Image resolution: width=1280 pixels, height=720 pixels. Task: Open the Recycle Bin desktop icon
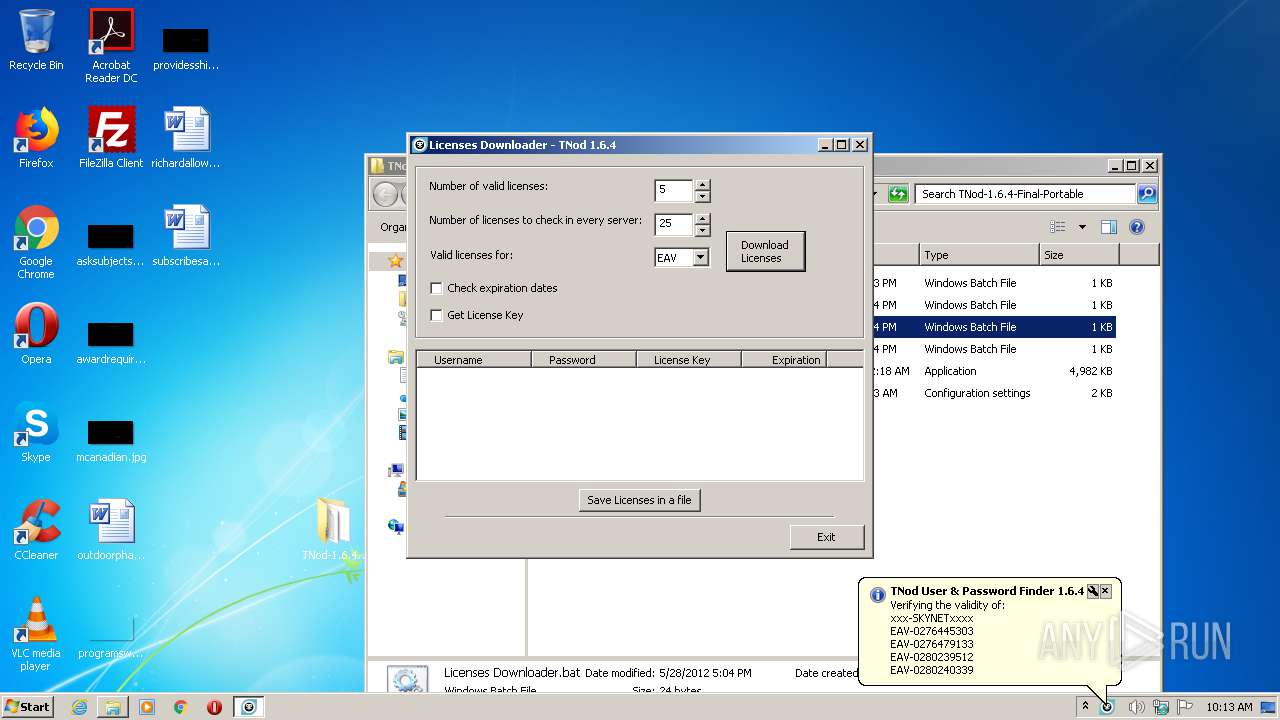(36, 40)
